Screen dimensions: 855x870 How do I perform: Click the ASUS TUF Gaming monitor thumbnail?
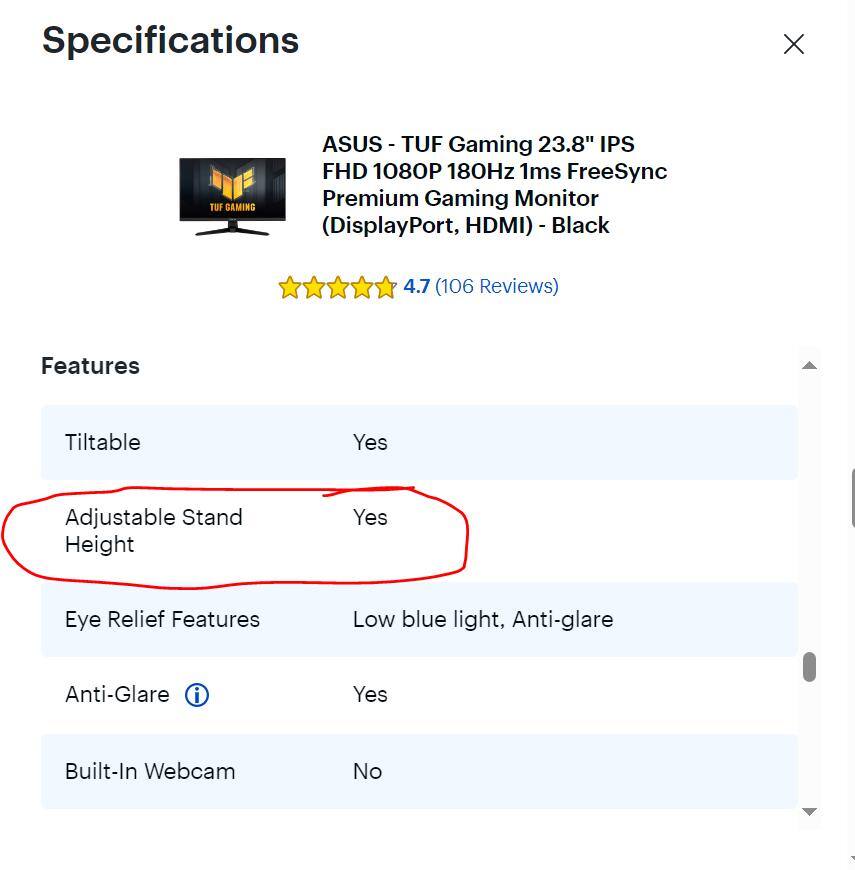click(232, 196)
